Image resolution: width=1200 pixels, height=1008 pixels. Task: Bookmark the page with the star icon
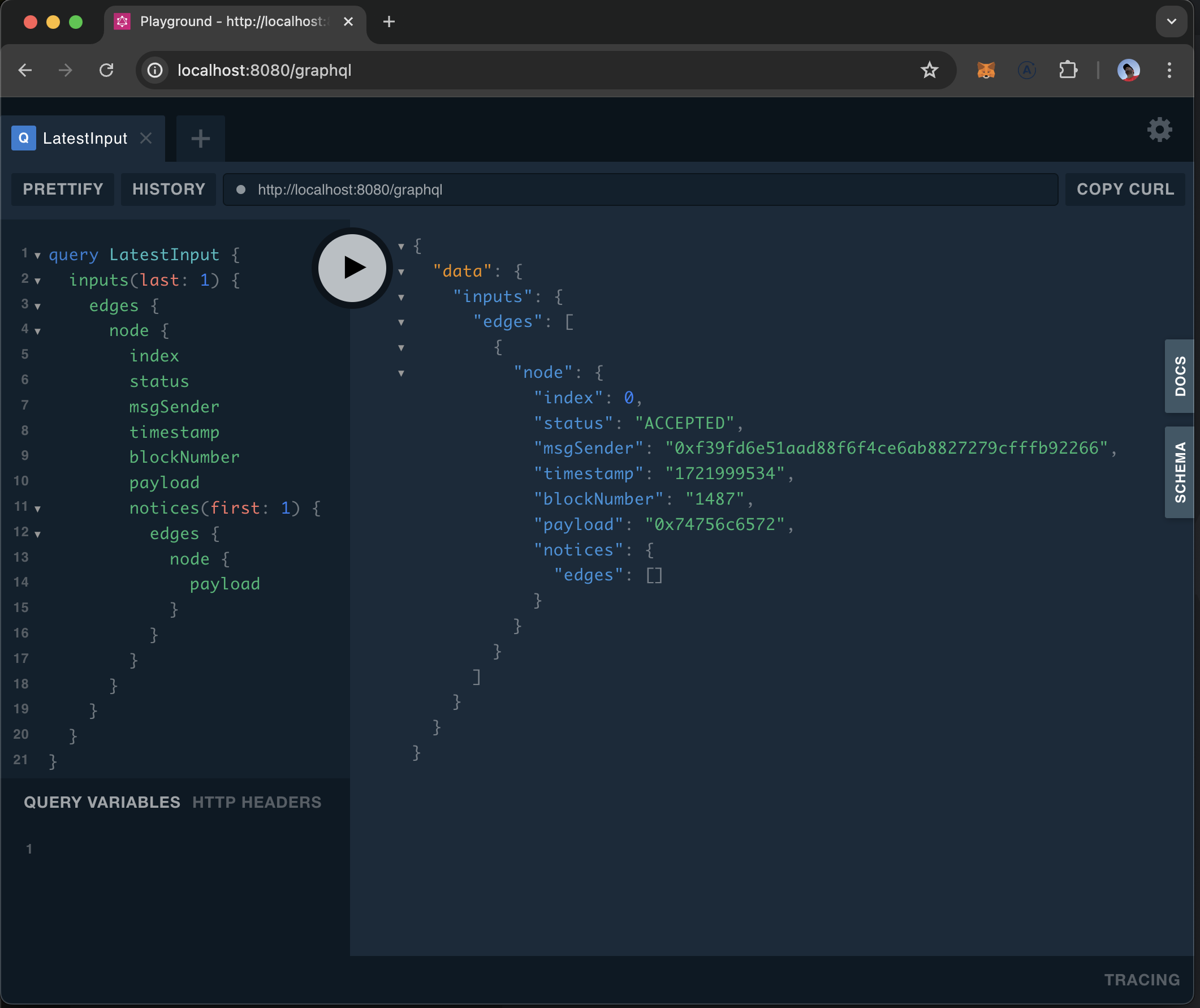pos(930,70)
